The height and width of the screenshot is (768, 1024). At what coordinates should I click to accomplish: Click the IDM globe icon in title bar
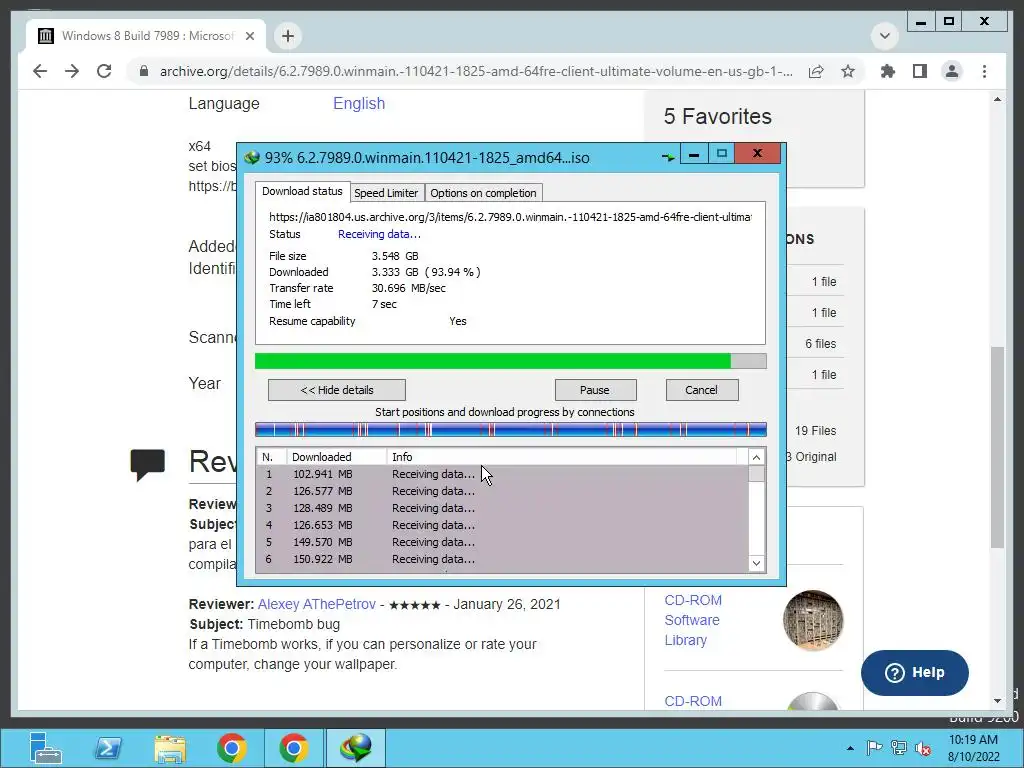252,157
